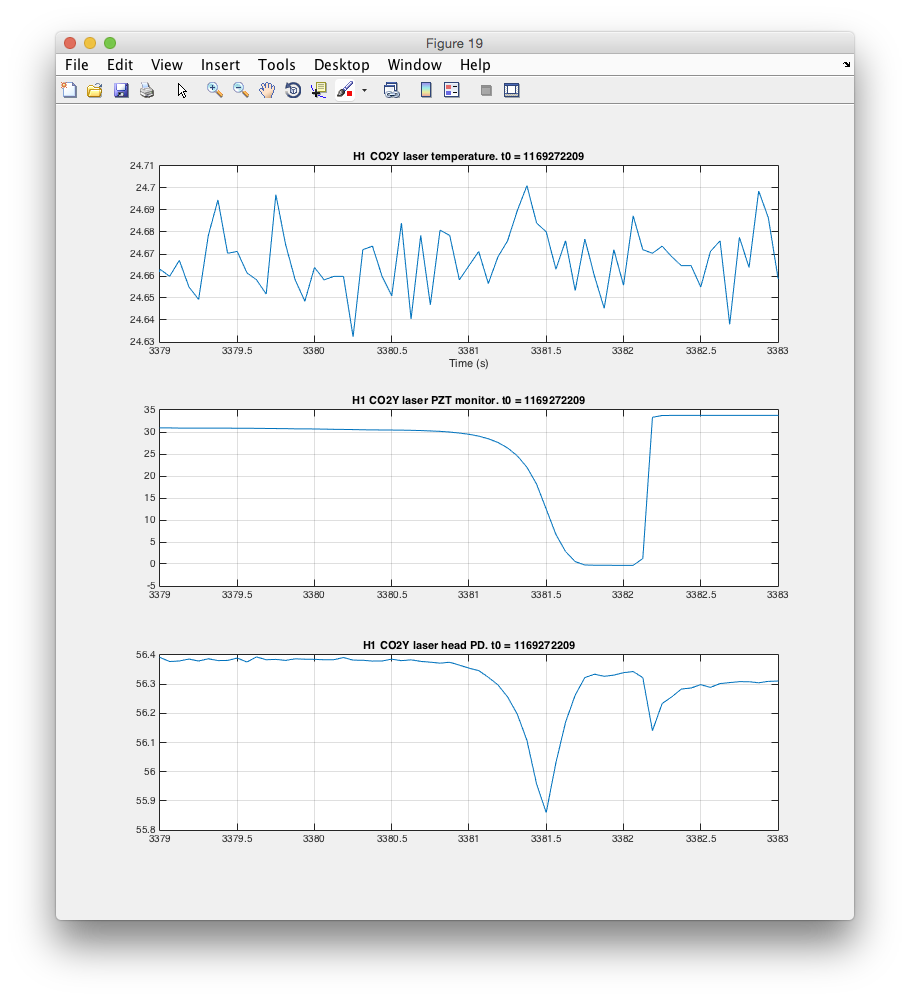Open the Desktop menu
Image resolution: width=910 pixels, height=1000 pixels.
[342, 65]
